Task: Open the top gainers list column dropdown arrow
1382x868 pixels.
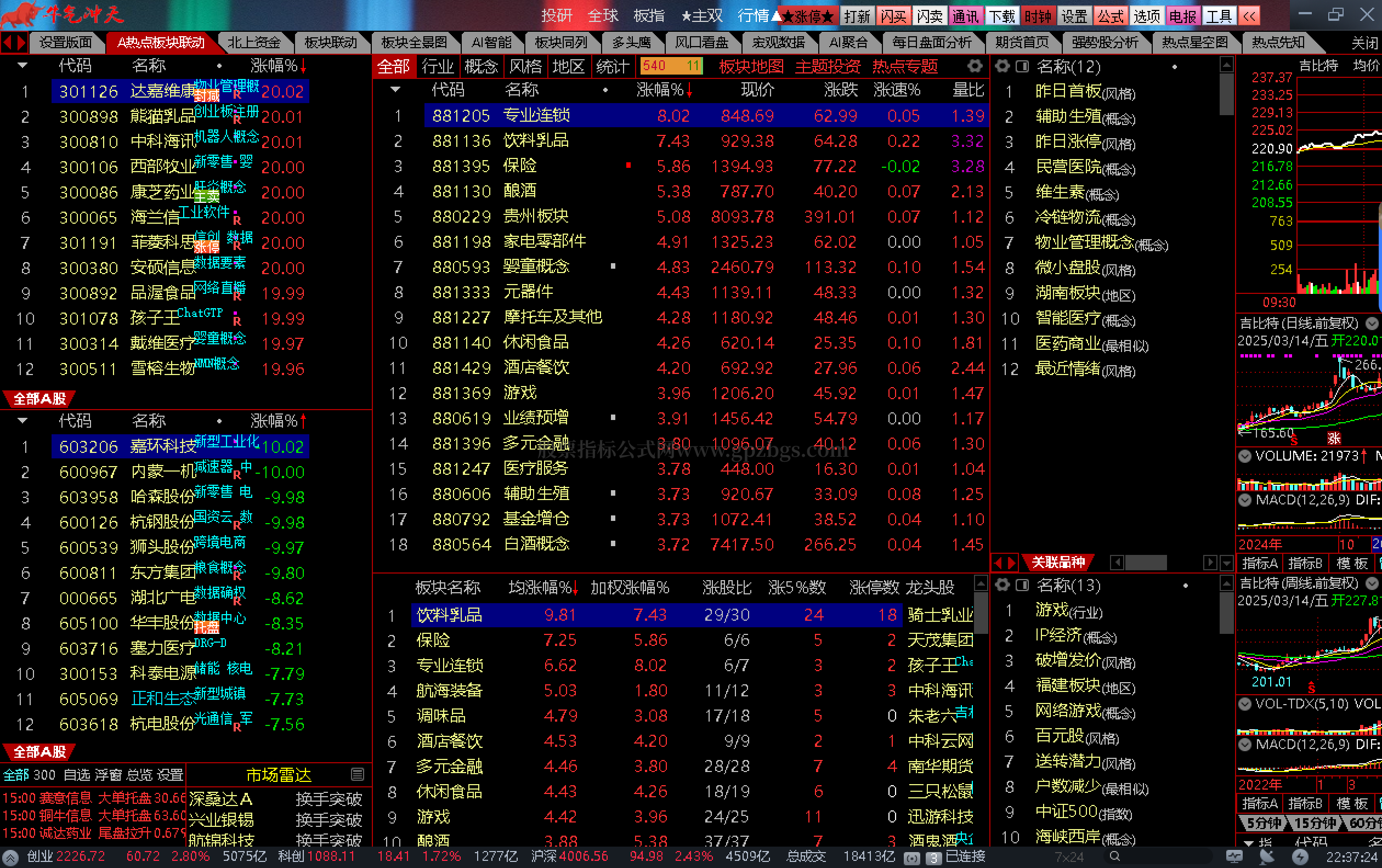Action: (22, 65)
